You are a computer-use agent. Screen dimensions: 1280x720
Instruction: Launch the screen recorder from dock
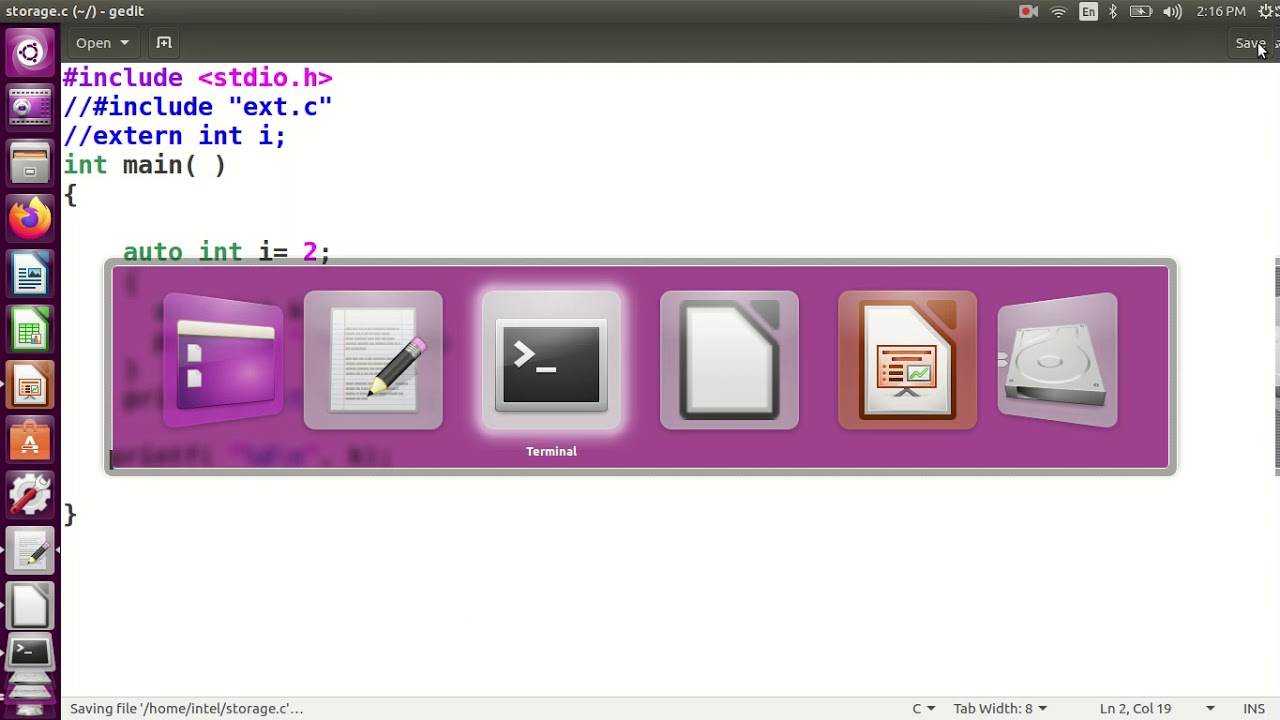pyautogui.click(x=30, y=107)
